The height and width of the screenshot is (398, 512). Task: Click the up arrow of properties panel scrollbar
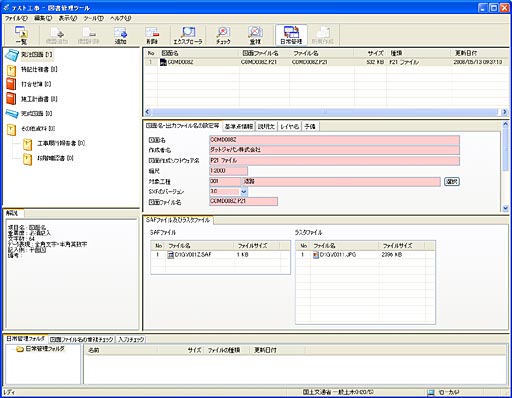coord(505,124)
